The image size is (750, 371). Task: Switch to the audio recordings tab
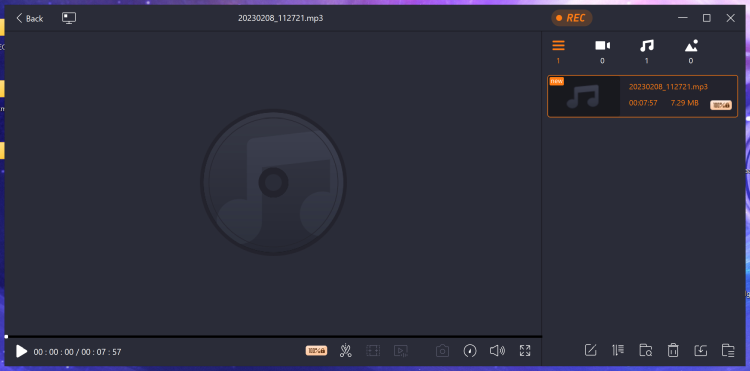click(x=647, y=51)
